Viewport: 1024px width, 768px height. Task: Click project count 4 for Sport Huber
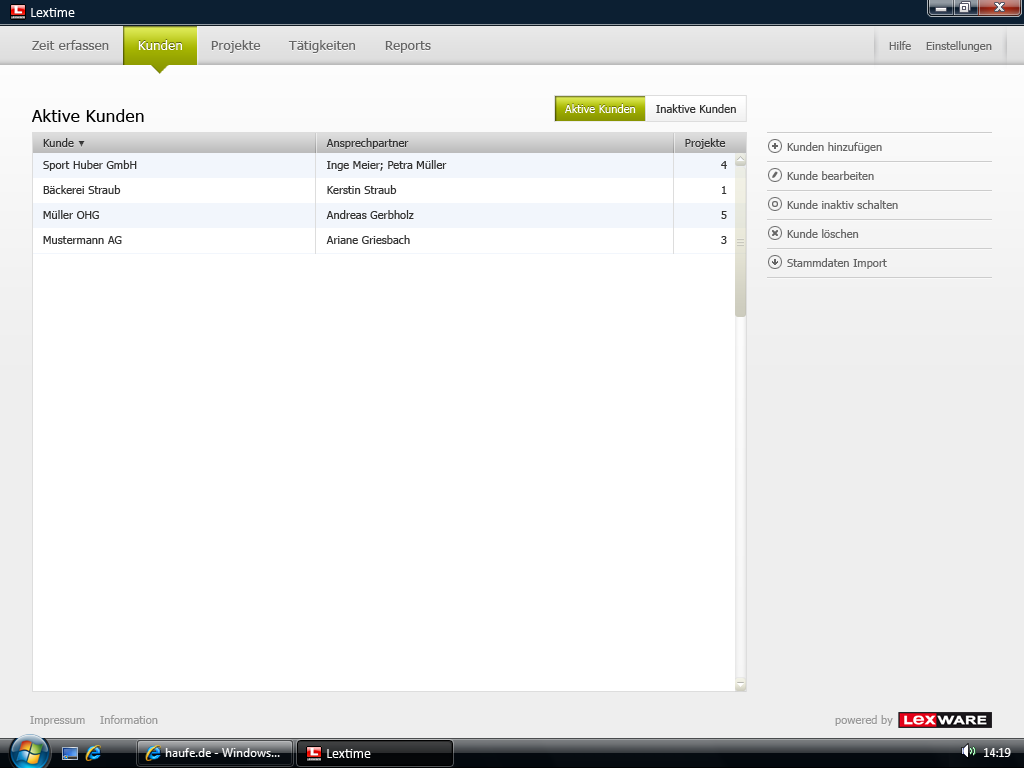pyautogui.click(x=724, y=165)
